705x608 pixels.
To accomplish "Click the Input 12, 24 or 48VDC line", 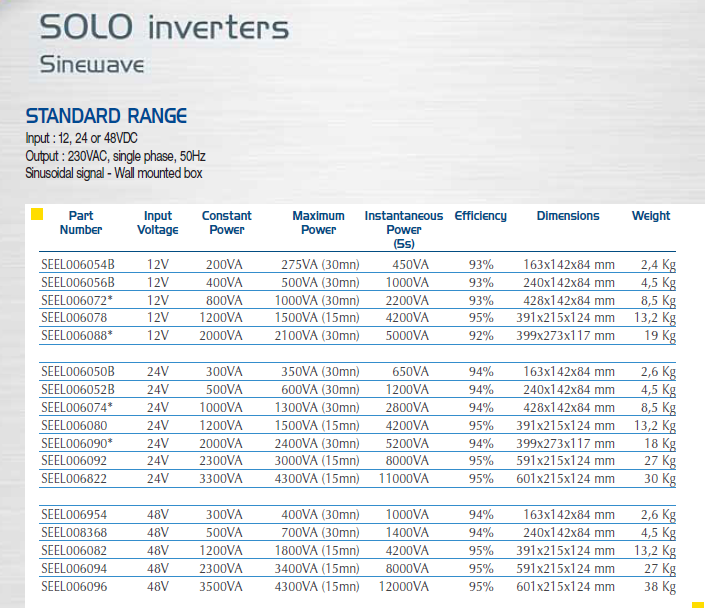I will pos(81,138).
